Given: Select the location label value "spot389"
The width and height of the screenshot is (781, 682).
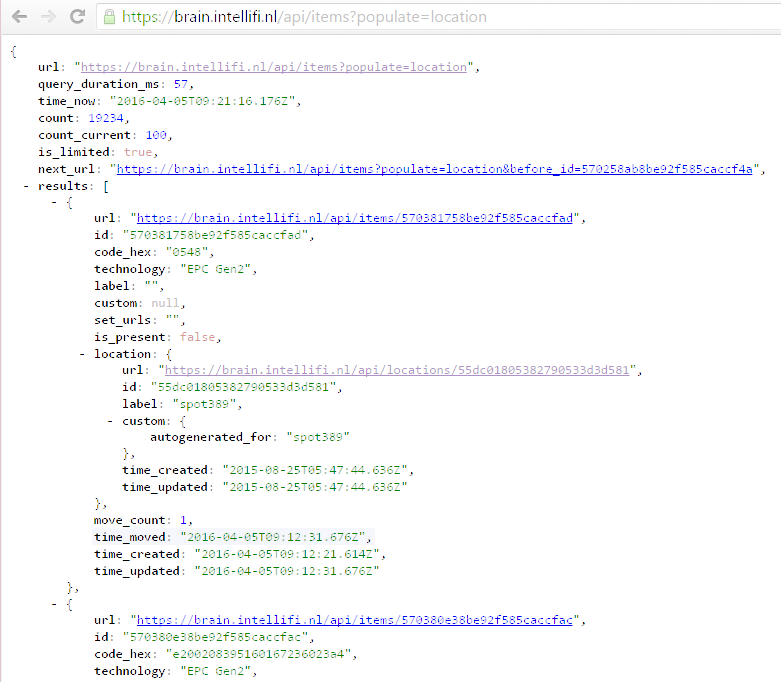Looking at the screenshot, I should (204, 404).
